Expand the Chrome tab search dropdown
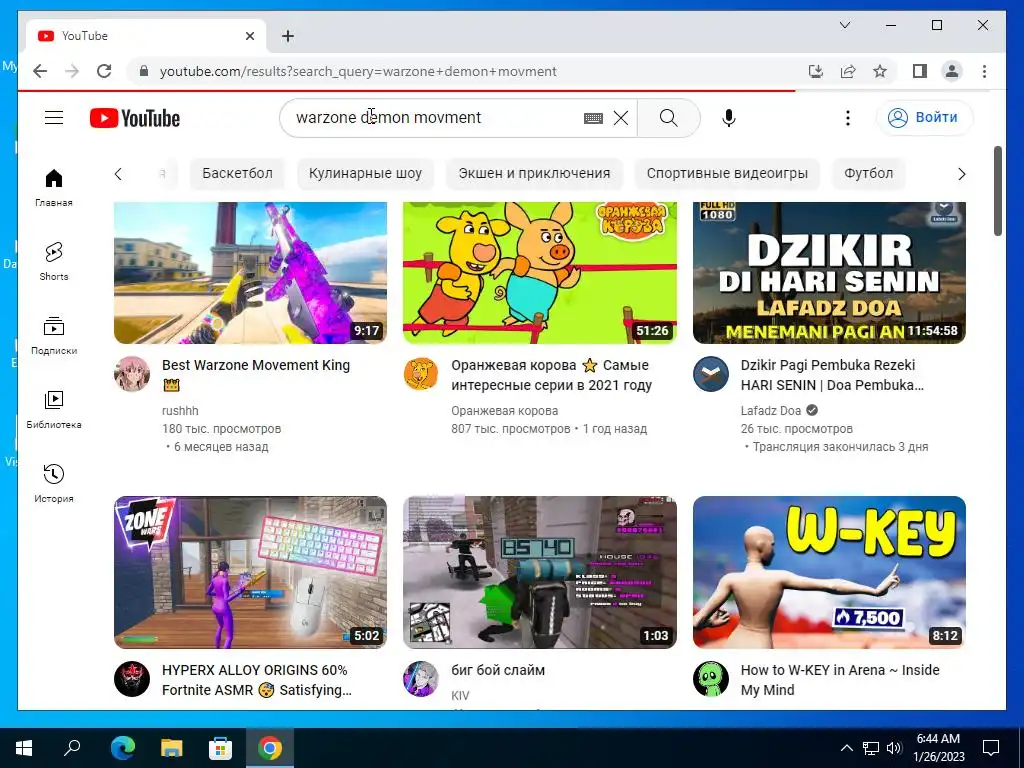Screen dimensions: 1024x768 844,25
